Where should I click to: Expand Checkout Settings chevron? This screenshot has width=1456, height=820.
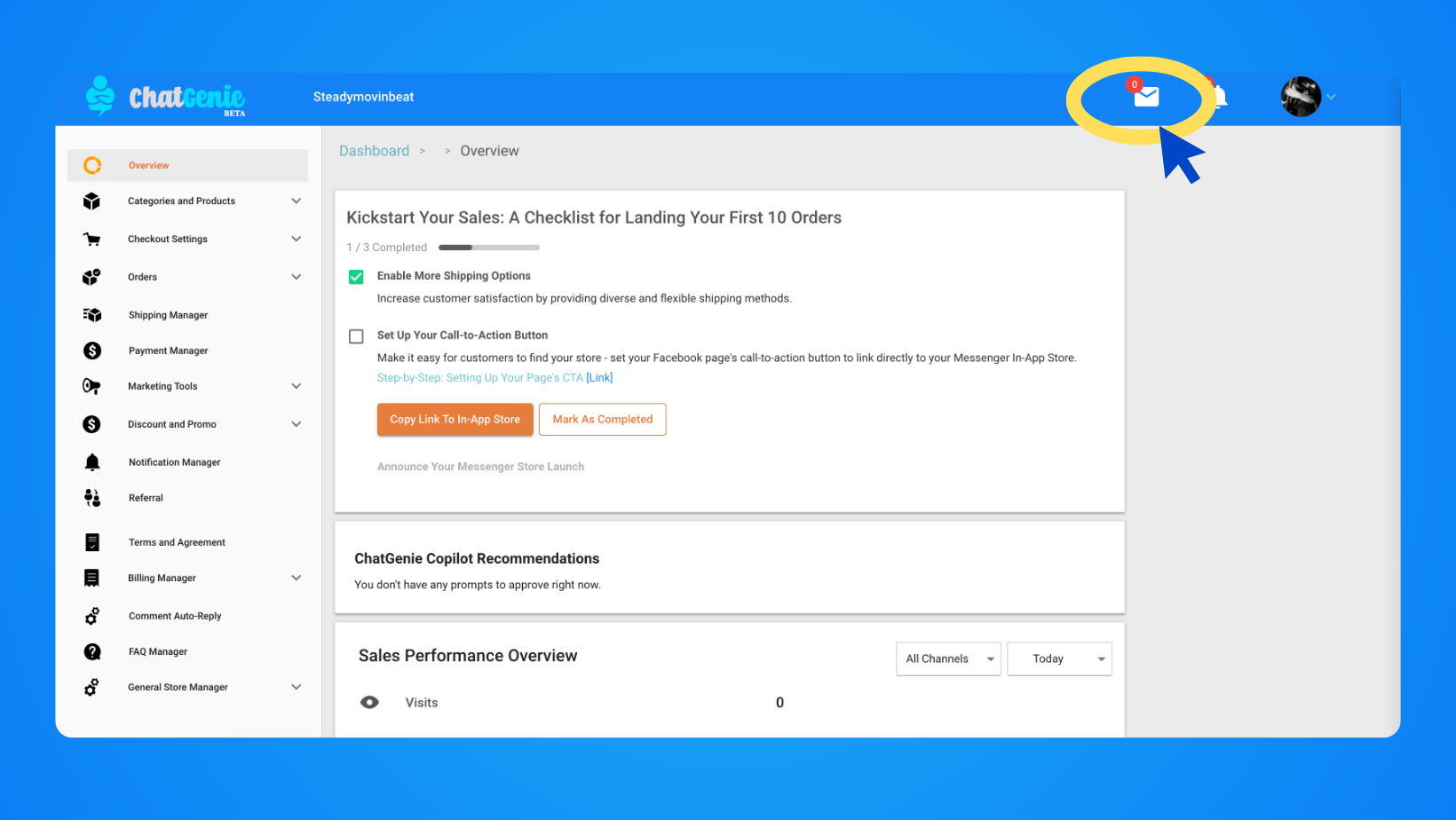pos(297,239)
